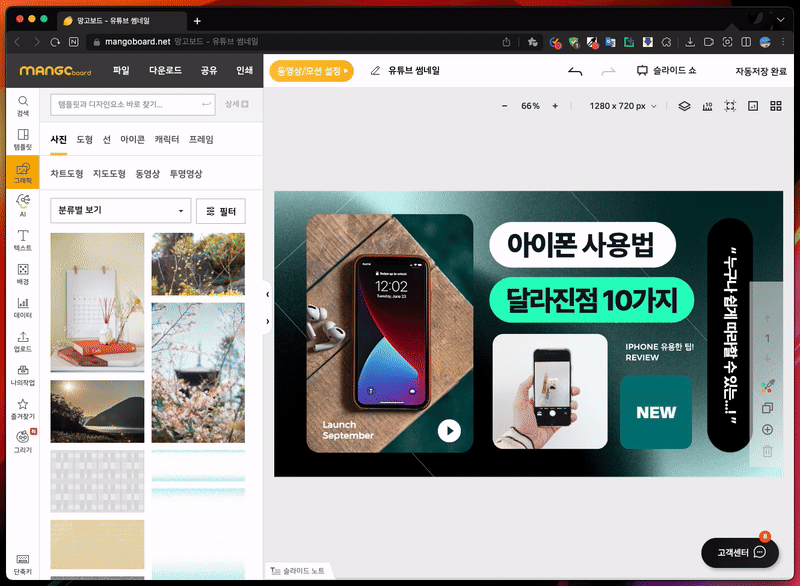Screen dimensions: 800x586
Task: Switch to the 선 lines tab
Action: [x=107, y=140]
